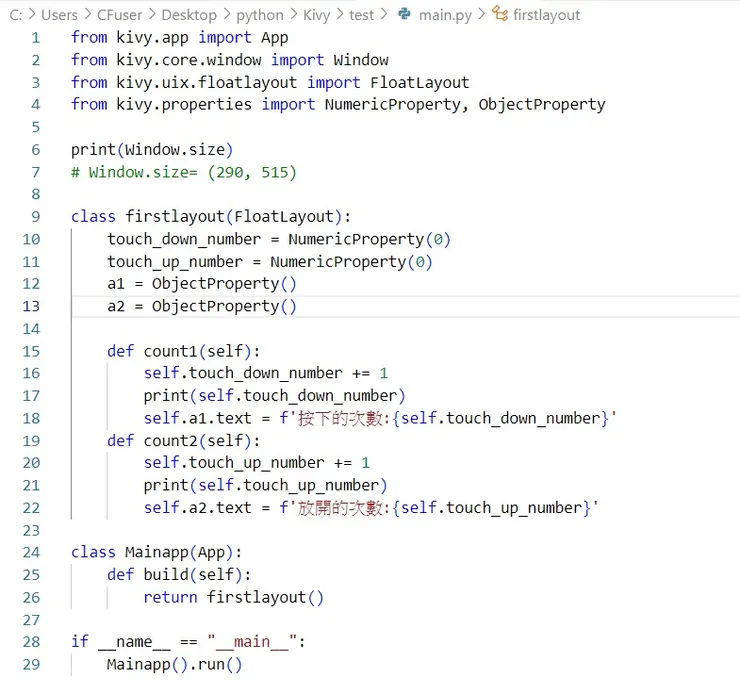Expand breadcrumb chevron after test
Image resolution: width=740 pixels, height=681 pixels.
click(x=383, y=14)
